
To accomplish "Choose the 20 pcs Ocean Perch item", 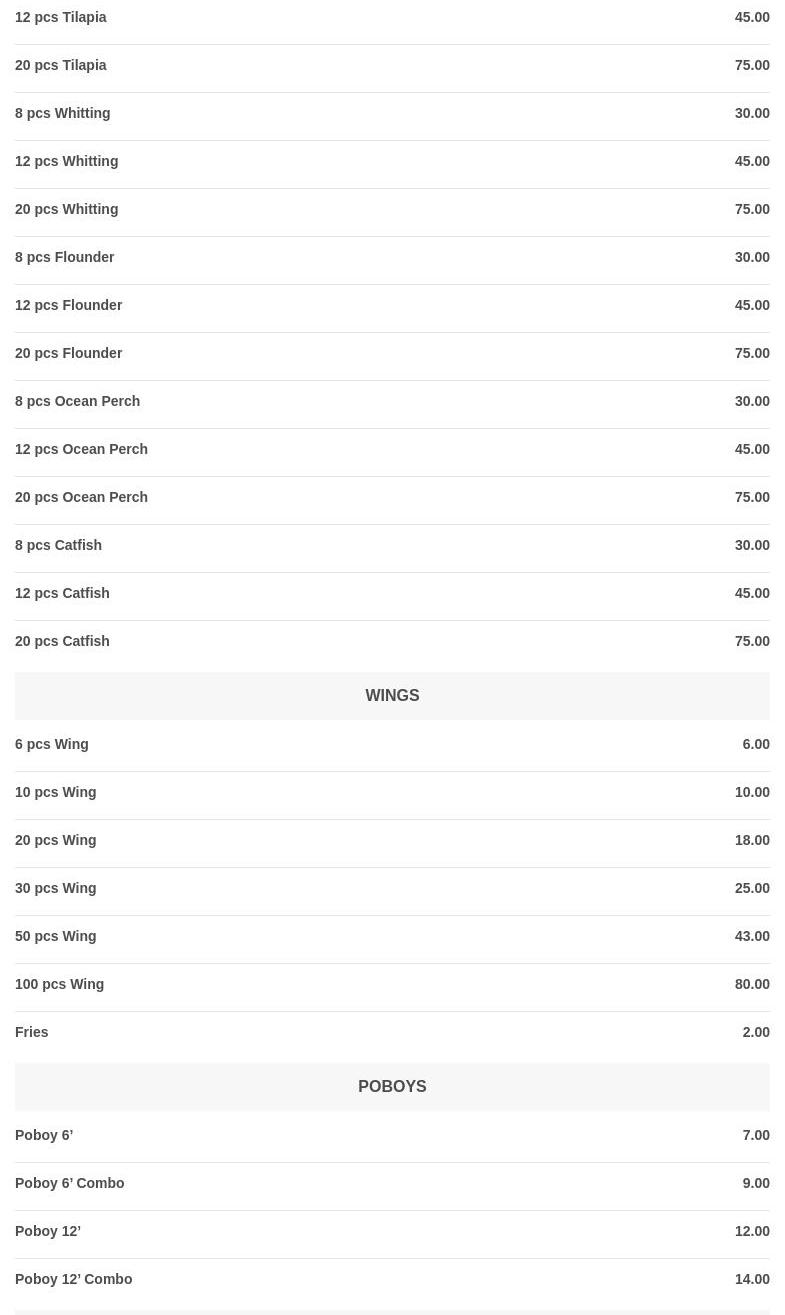I will (82, 497).
